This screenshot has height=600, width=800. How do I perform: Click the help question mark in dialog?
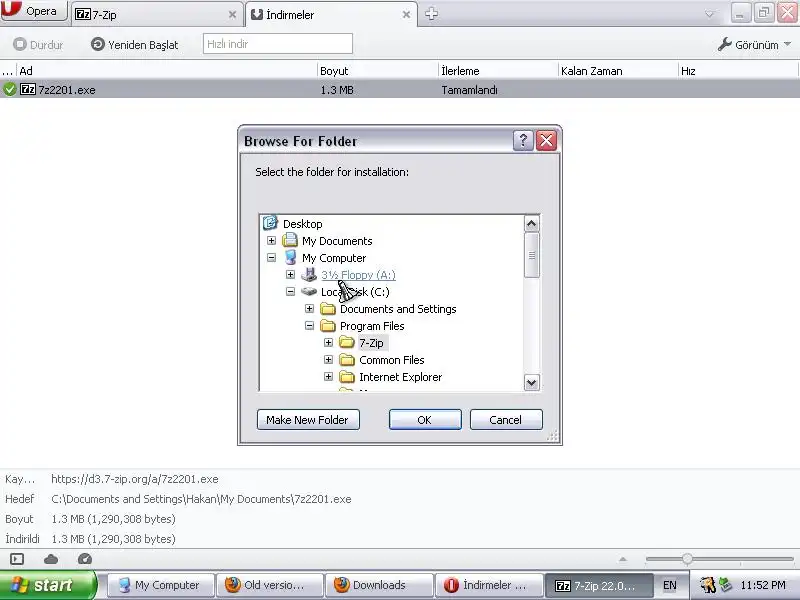pos(523,140)
